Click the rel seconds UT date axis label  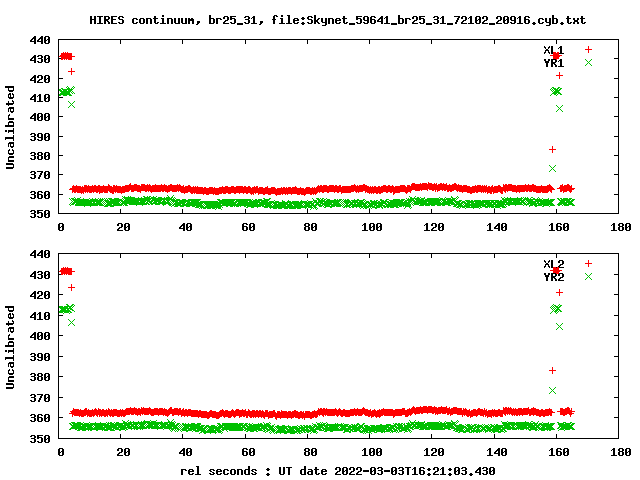[338, 471]
